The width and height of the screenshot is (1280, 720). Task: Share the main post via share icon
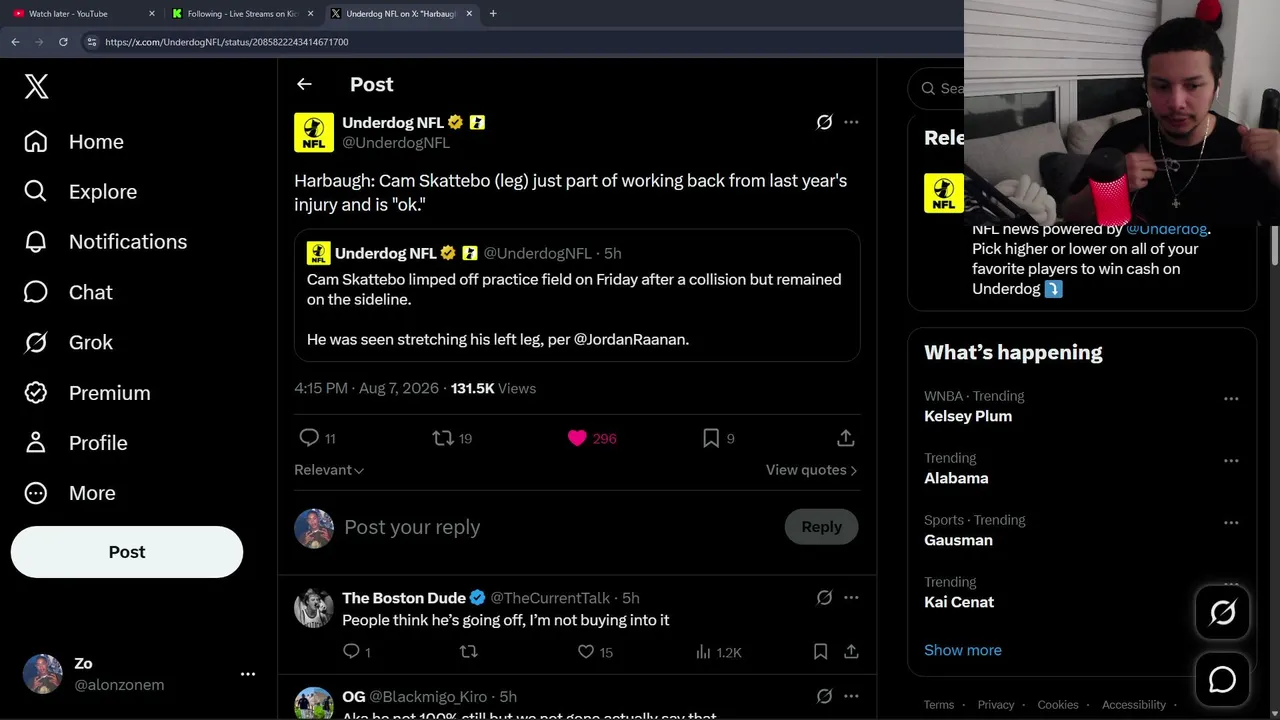point(845,438)
